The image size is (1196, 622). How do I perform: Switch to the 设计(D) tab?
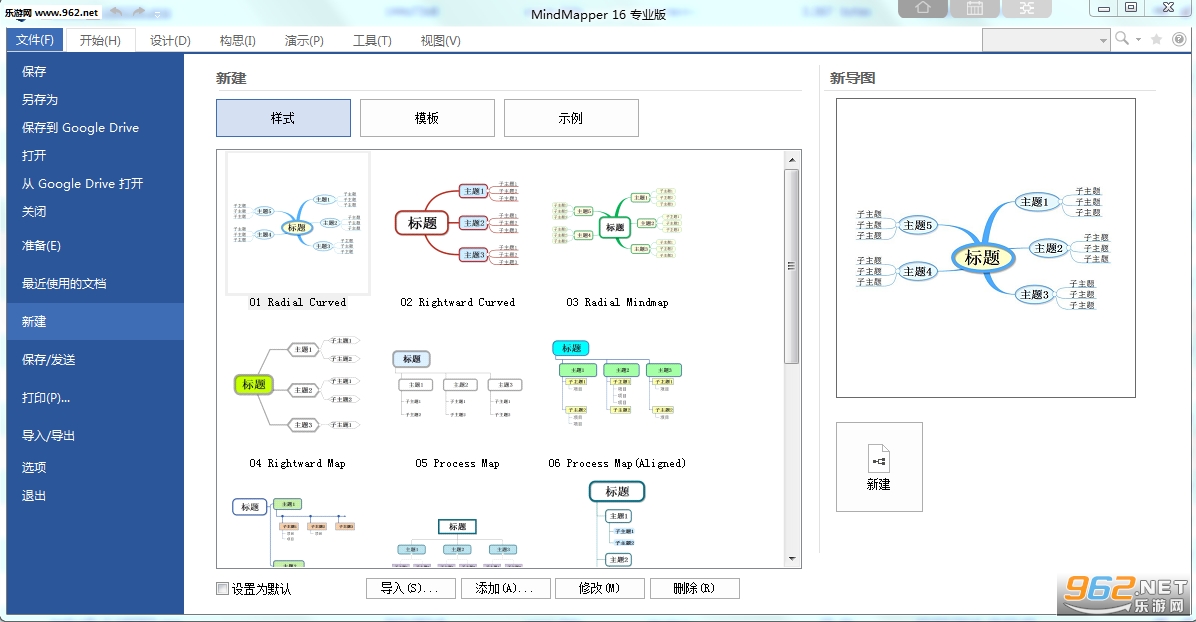pyautogui.click(x=170, y=40)
